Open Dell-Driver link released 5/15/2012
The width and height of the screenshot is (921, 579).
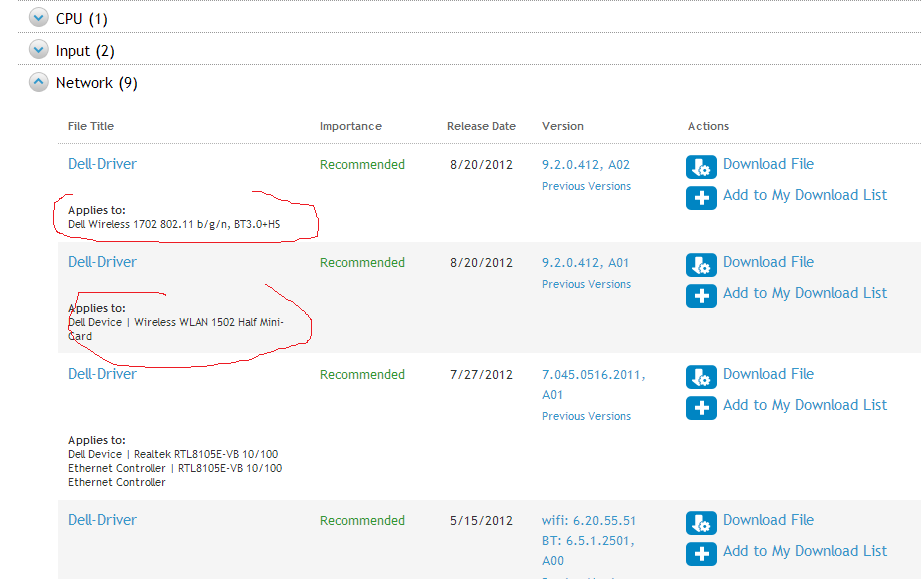(x=102, y=520)
